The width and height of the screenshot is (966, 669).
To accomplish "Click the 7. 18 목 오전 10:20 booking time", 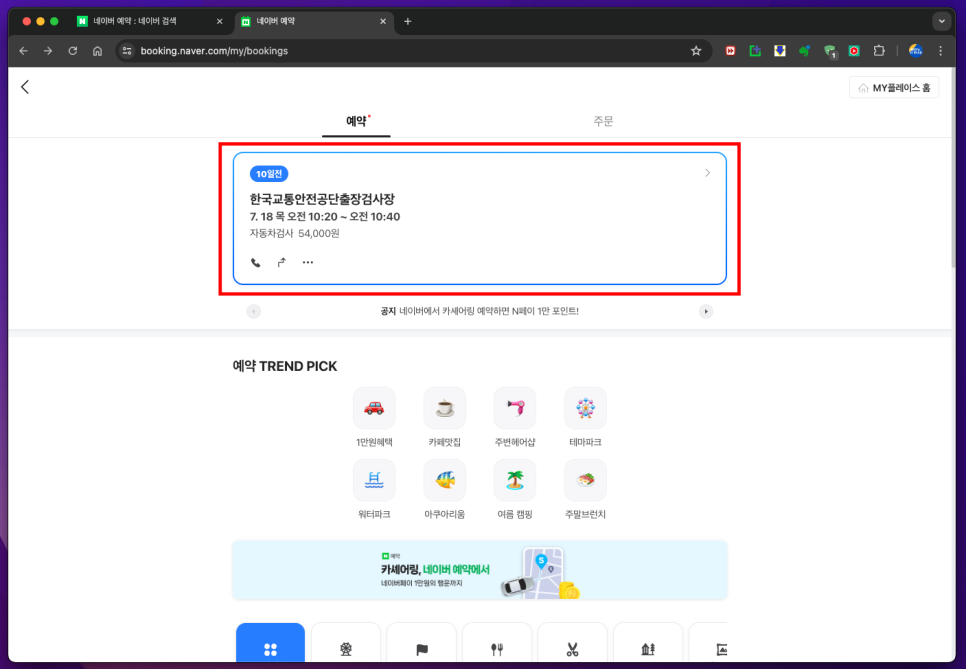I will pos(325,216).
